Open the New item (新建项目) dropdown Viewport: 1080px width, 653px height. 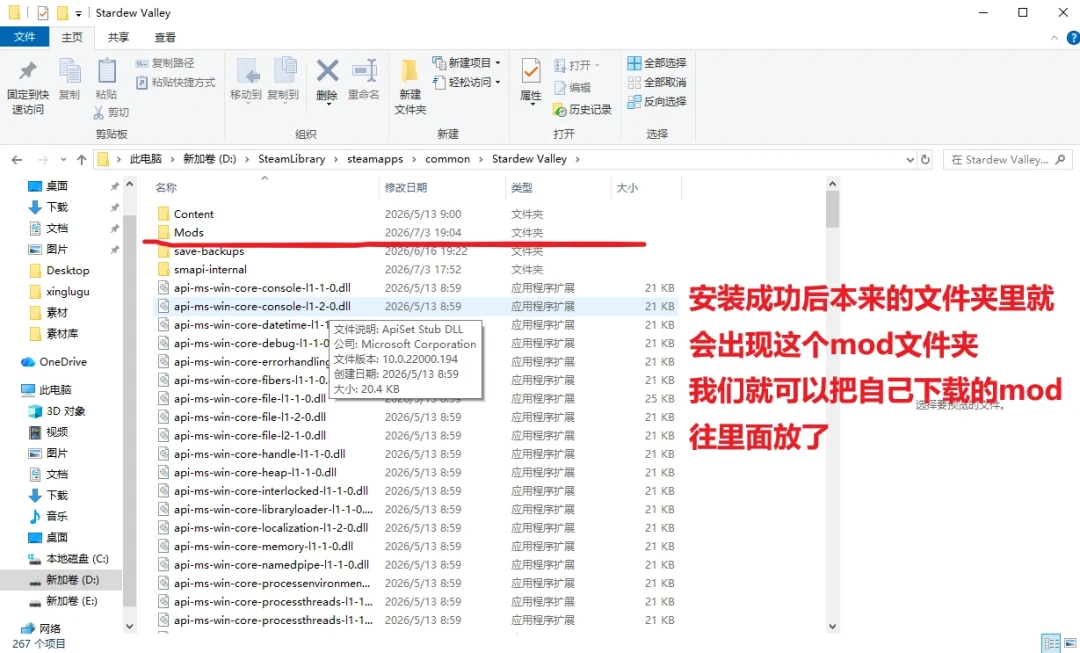[498, 63]
